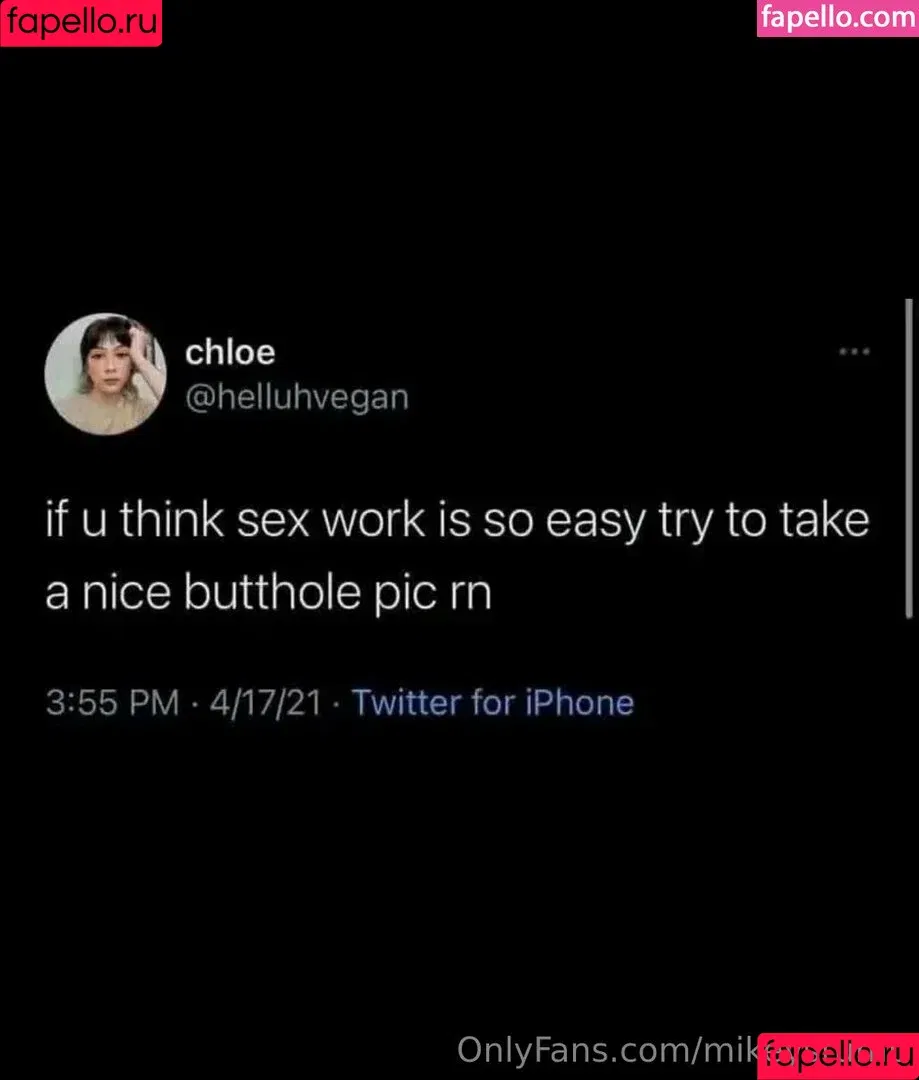The image size is (919, 1080).
Task: Click the word 'nice' in second tweet line
Action: [126, 593]
